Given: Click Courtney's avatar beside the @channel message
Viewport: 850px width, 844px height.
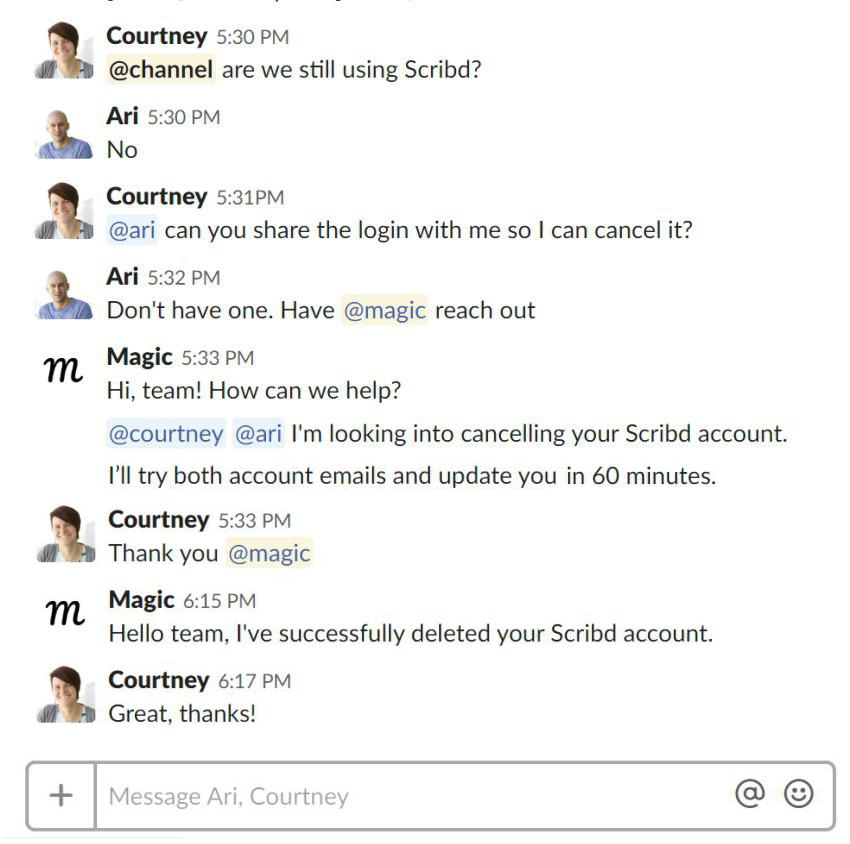Looking at the screenshot, I should (x=65, y=51).
